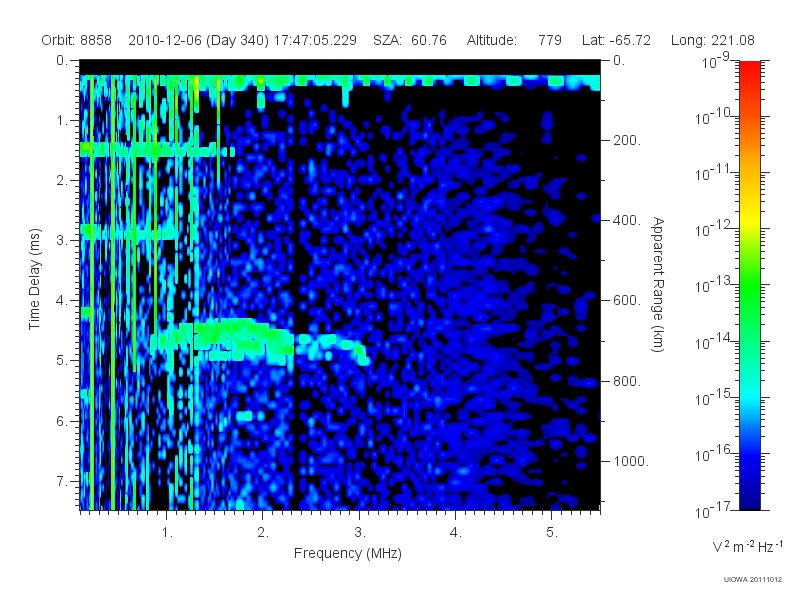The height and width of the screenshot is (600, 800).
Task: Click the 'Apparent Range (km)' axis label
Action: pos(658,284)
